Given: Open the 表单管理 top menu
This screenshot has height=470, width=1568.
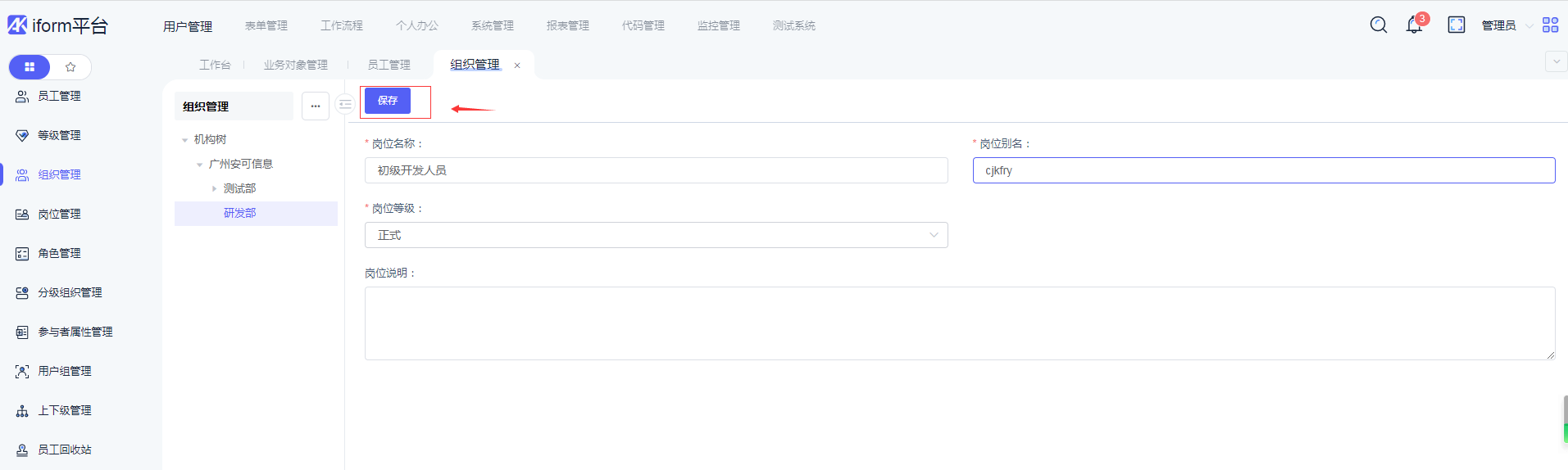Looking at the screenshot, I should click(x=266, y=26).
